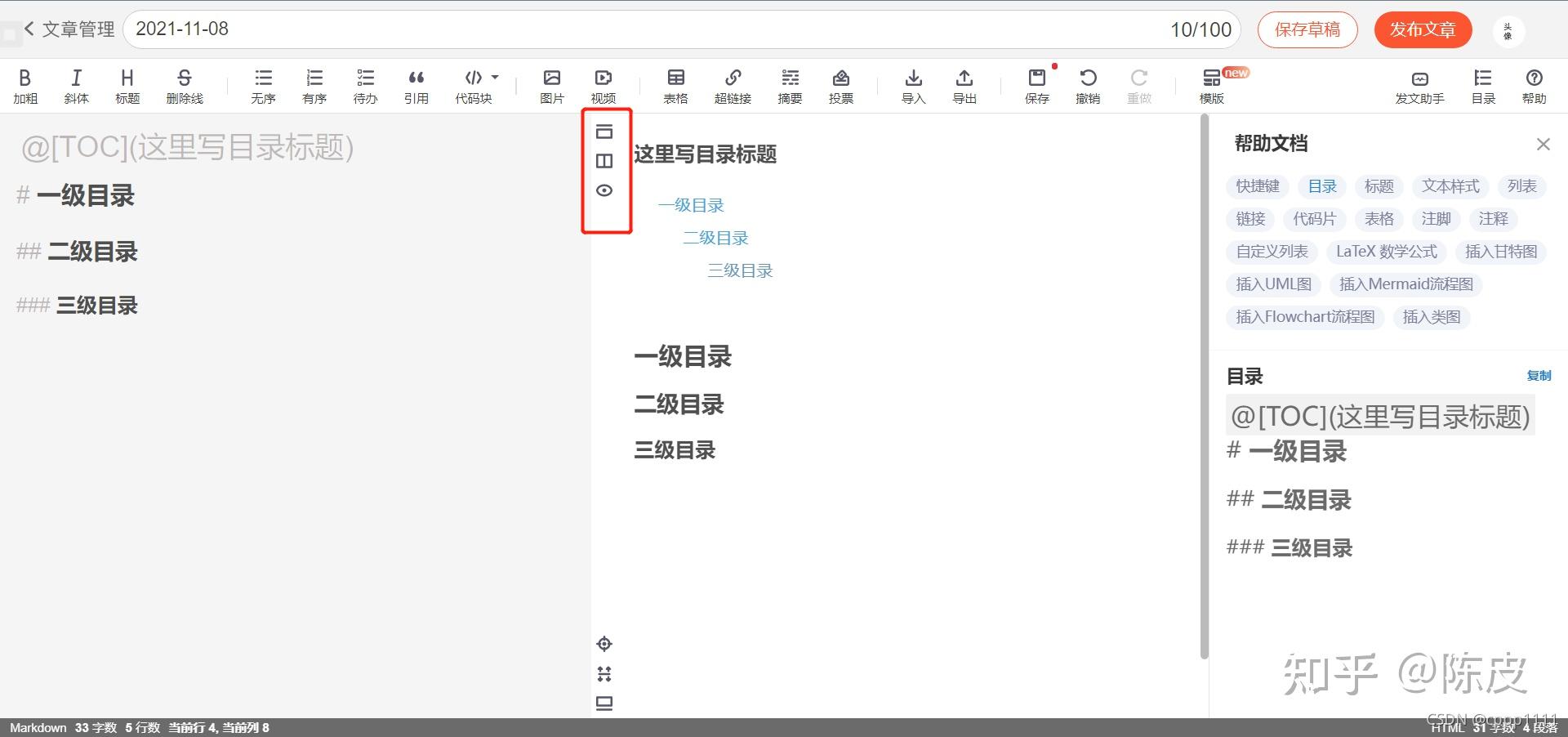Switch to editor-only view mode
Image resolution: width=1568 pixels, height=737 pixels.
tap(604, 132)
